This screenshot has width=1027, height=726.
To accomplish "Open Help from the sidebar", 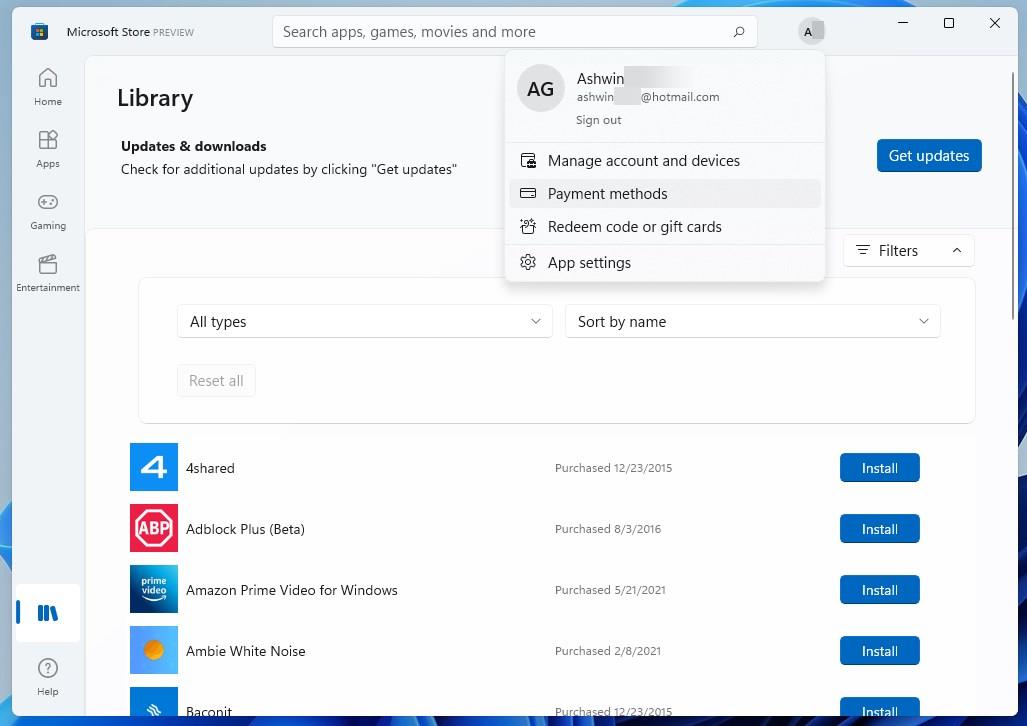I will 48,677.
